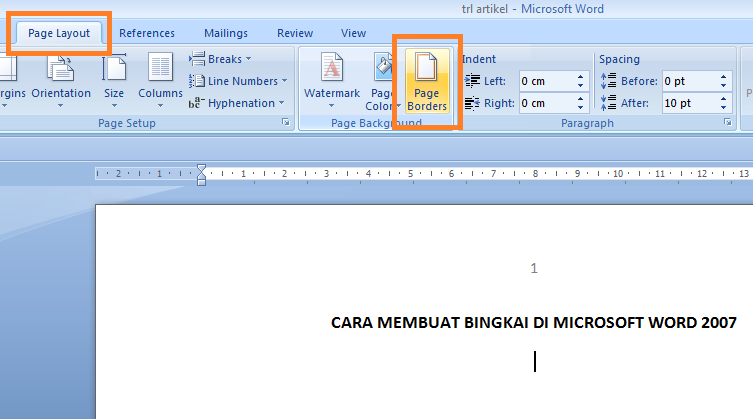Viewport: 753px width, 419px height.
Task: Click the Margins button
Action: [x=10, y=81]
